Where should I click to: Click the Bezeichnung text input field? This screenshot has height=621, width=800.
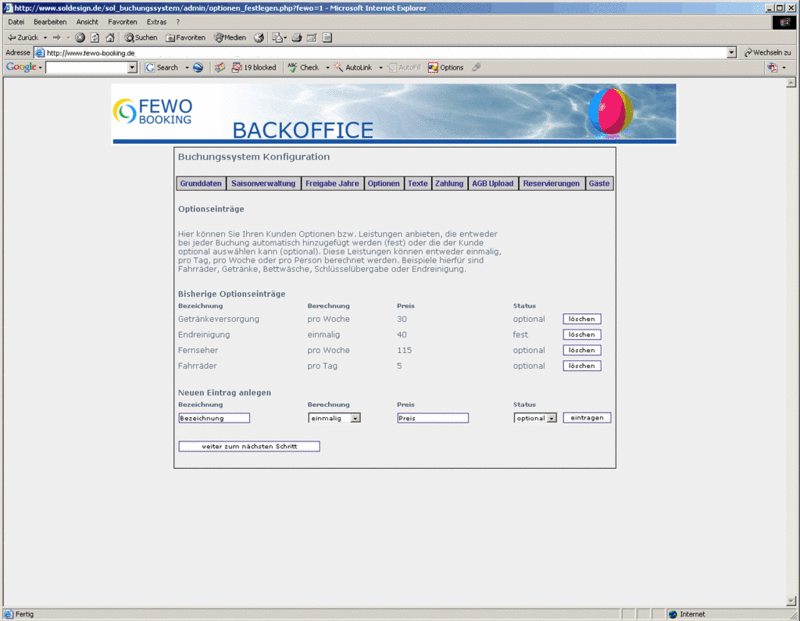[x=214, y=418]
